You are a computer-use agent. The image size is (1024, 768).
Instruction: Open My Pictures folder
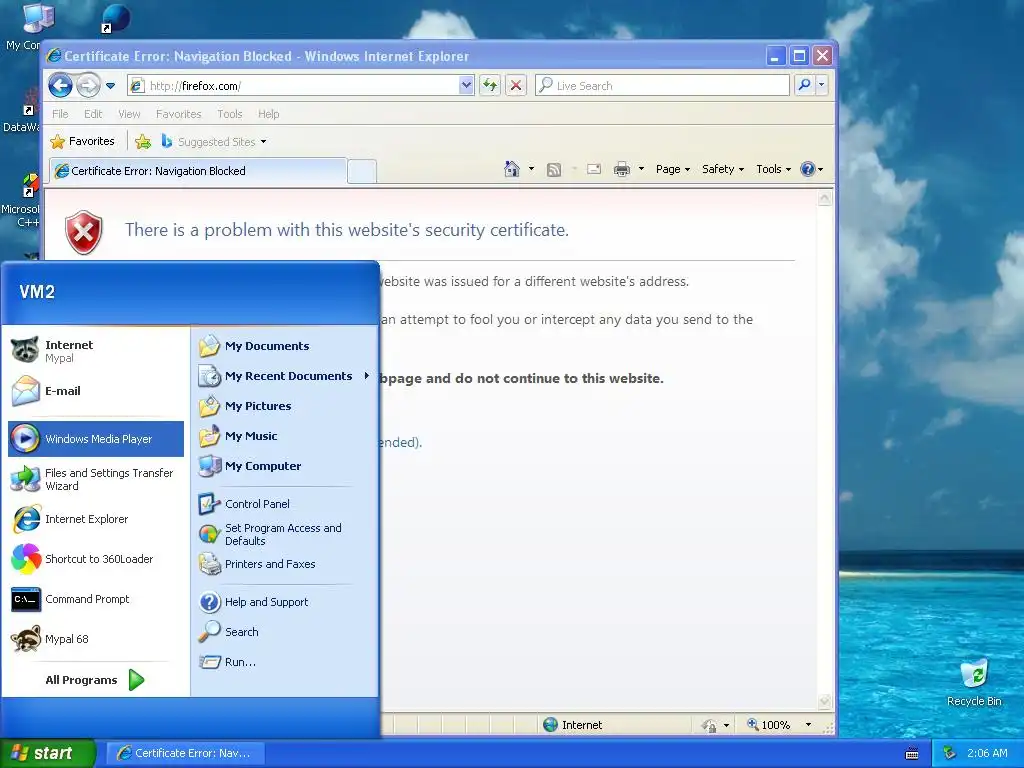click(285, 406)
